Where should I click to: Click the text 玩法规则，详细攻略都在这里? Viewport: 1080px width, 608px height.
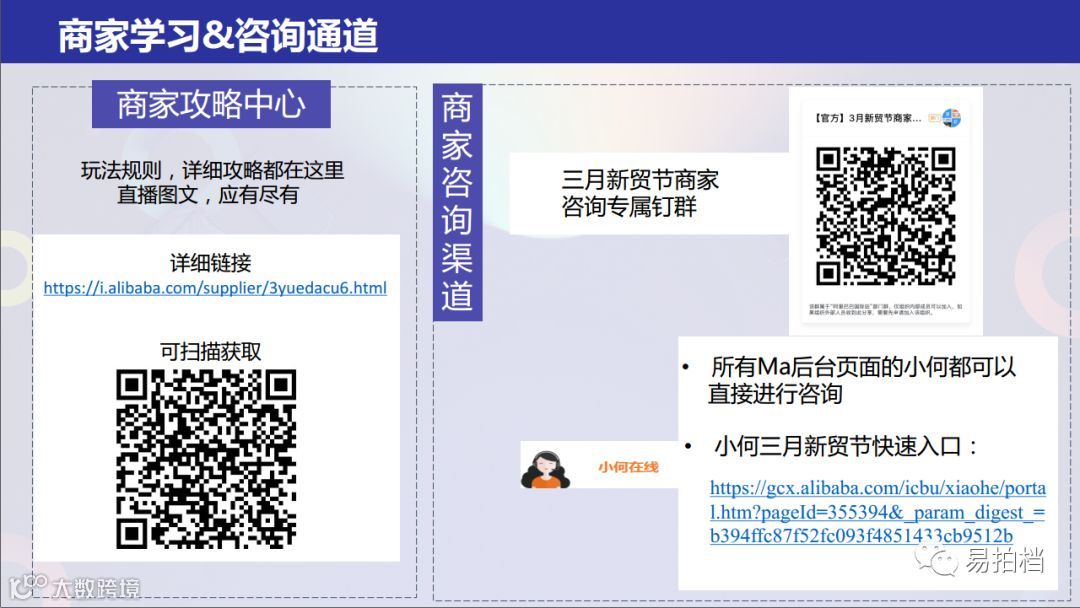coord(212,170)
